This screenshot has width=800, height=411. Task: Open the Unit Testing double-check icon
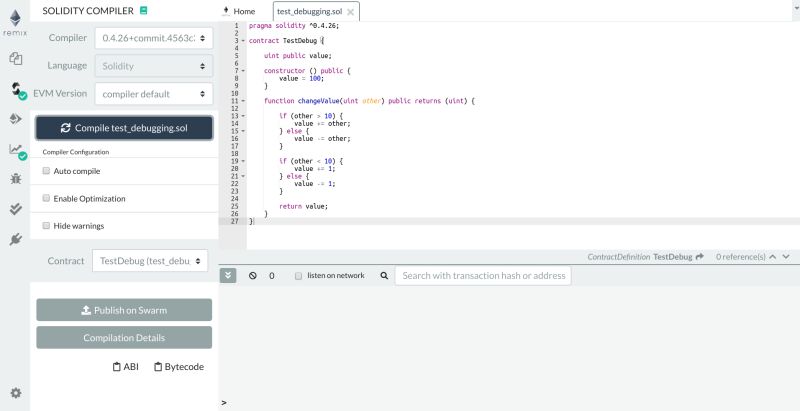click(16, 209)
